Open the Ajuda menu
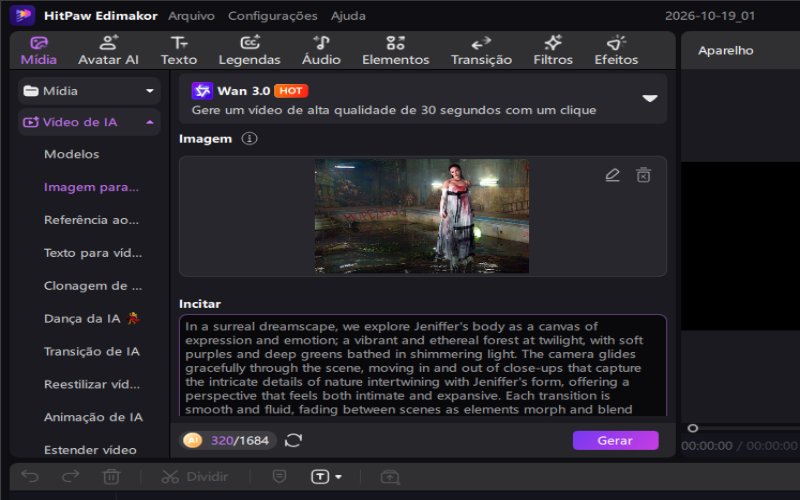 tap(348, 16)
